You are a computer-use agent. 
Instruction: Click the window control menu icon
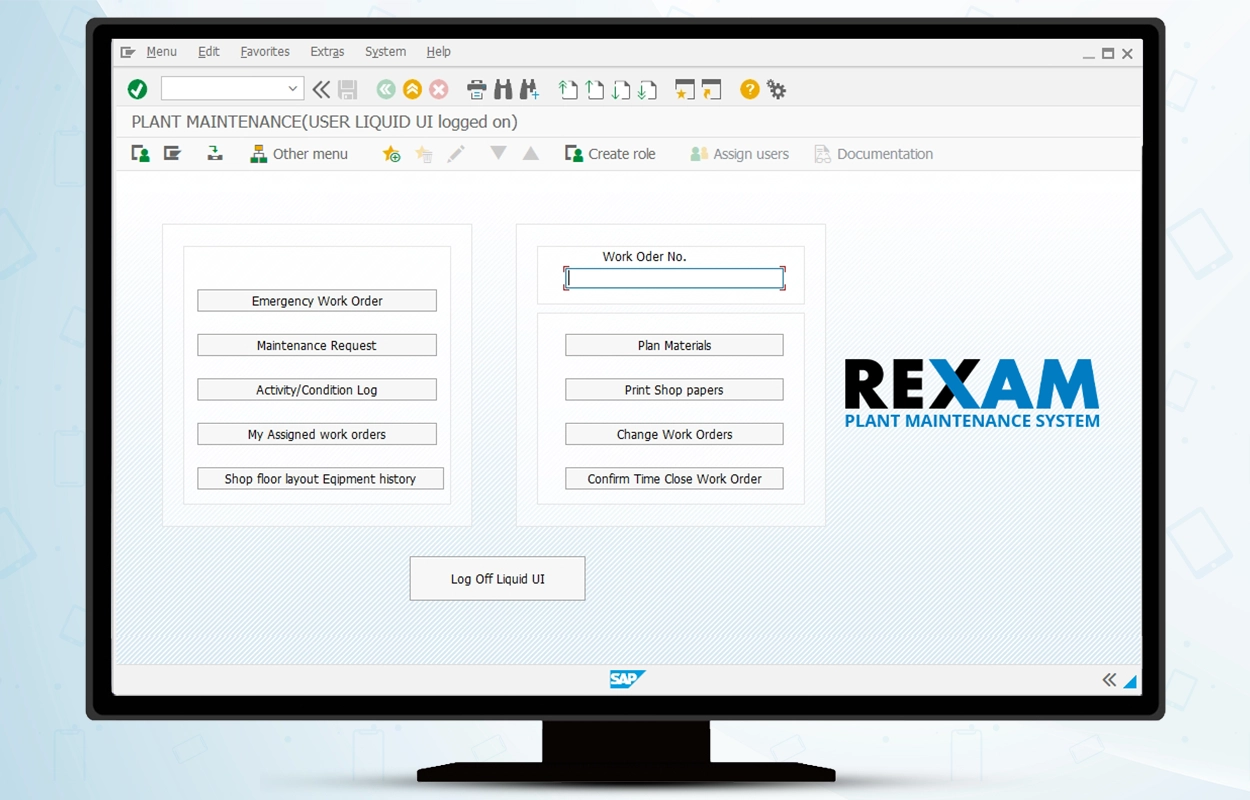pyautogui.click(x=127, y=52)
